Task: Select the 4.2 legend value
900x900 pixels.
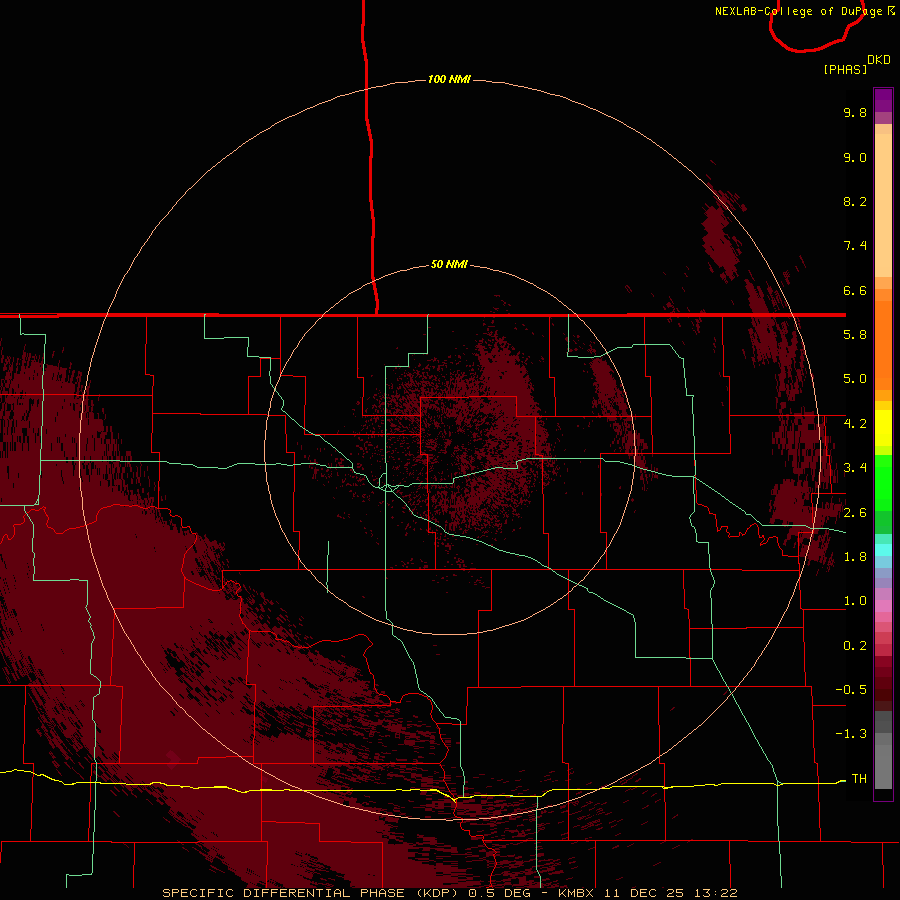Action: point(855,424)
